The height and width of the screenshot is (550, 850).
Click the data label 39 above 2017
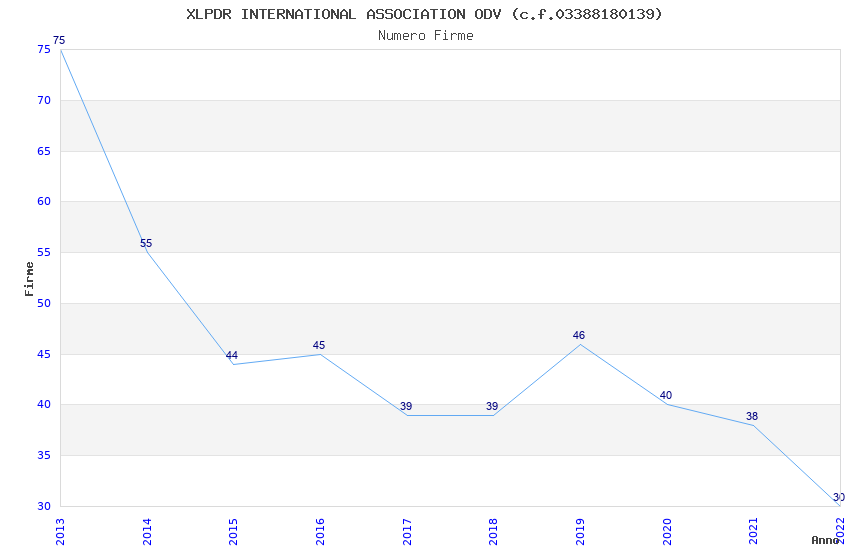pos(406,406)
